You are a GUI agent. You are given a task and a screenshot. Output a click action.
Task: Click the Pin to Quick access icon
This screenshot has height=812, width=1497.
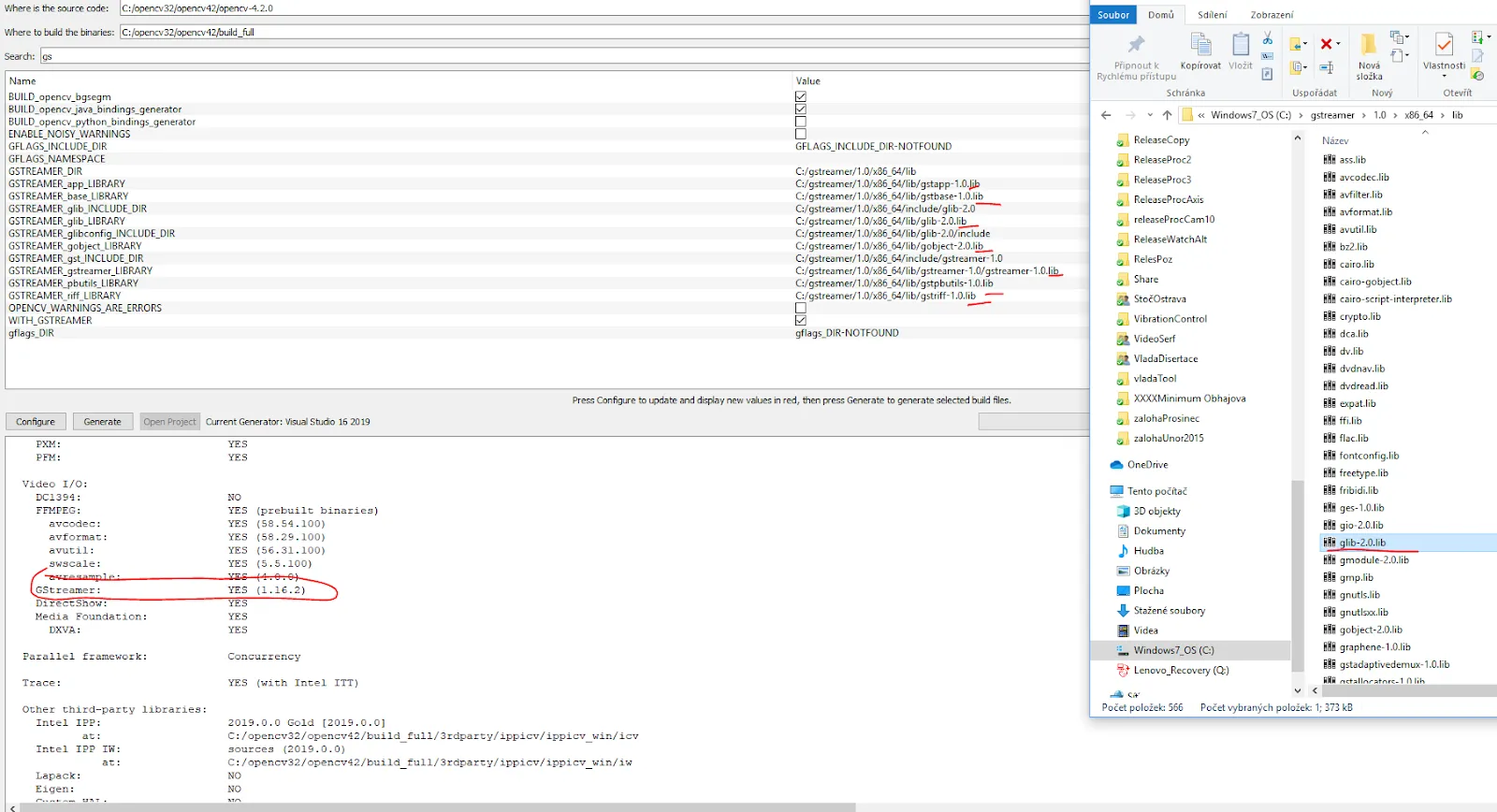pos(1136,45)
